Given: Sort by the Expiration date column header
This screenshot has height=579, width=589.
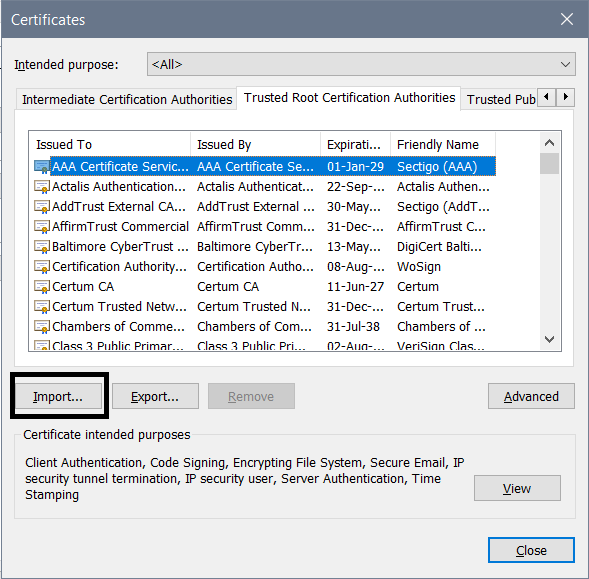Looking at the screenshot, I should click(355, 144).
